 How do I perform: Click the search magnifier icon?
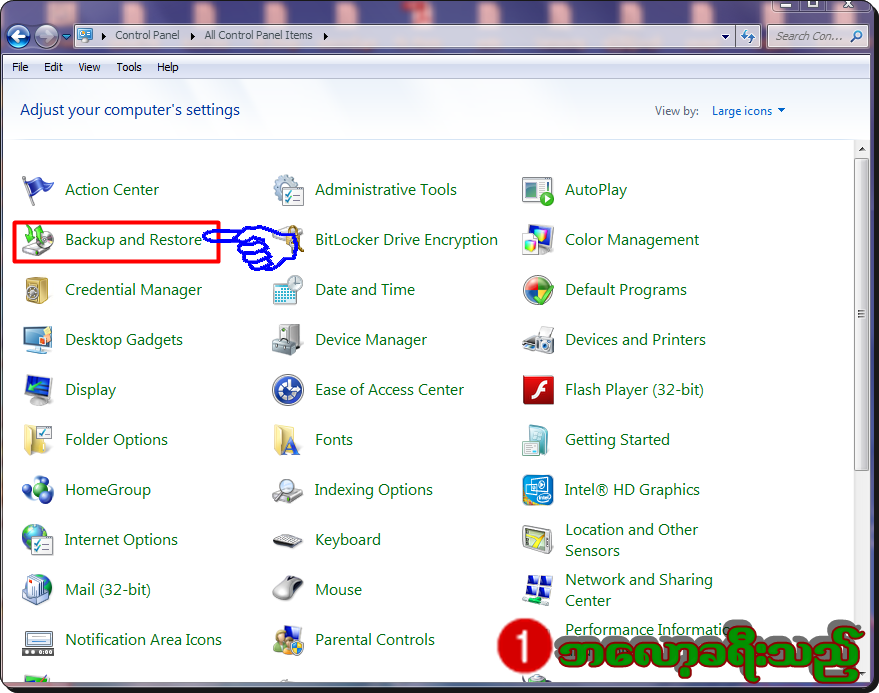[856, 36]
